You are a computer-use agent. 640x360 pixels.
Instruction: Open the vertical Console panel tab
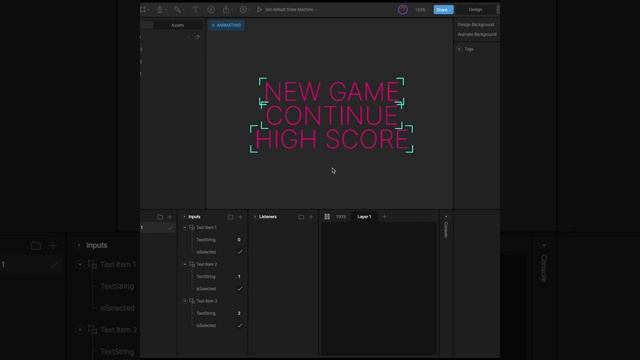446,230
